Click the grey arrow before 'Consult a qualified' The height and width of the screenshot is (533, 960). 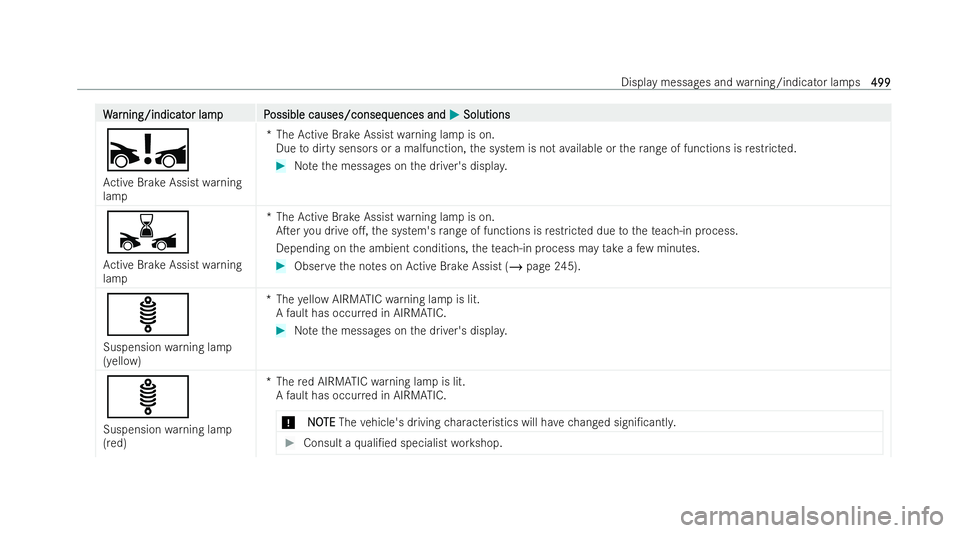click(x=290, y=443)
